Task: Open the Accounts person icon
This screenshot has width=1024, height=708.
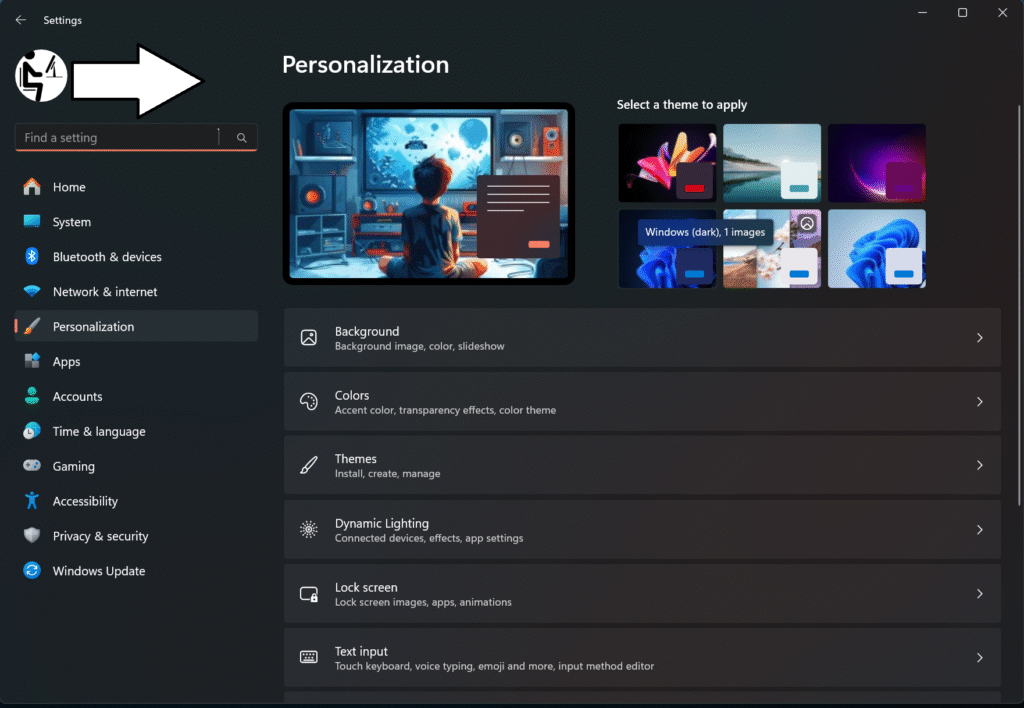Action: [x=31, y=396]
